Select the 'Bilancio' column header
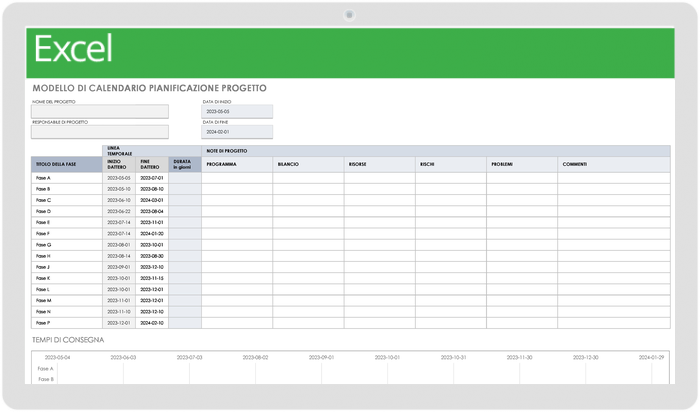This screenshot has height=412, width=700. [x=308, y=164]
